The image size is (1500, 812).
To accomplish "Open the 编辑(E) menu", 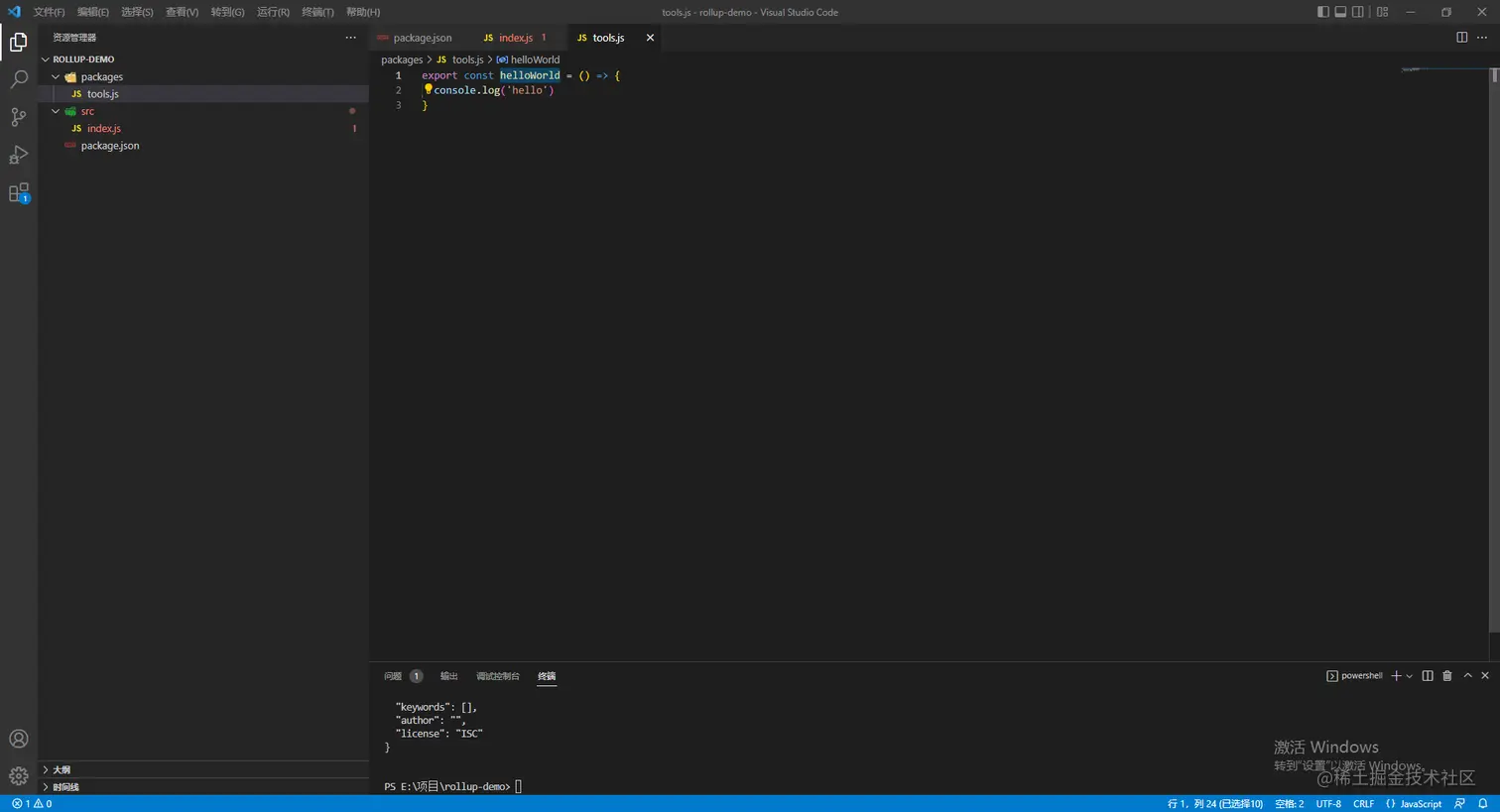I will click(93, 12).
